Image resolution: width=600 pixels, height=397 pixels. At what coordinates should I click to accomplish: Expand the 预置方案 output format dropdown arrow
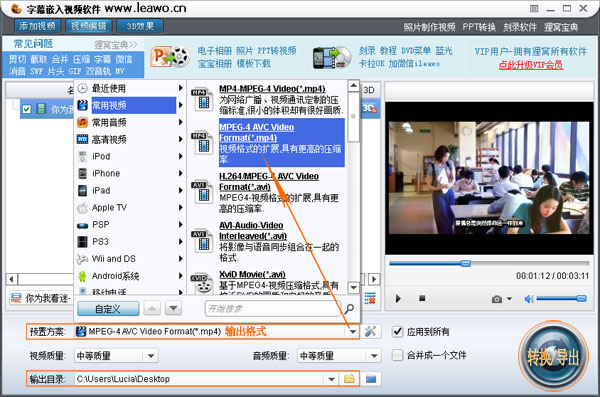pyautogui.click(x=353, y=332)
